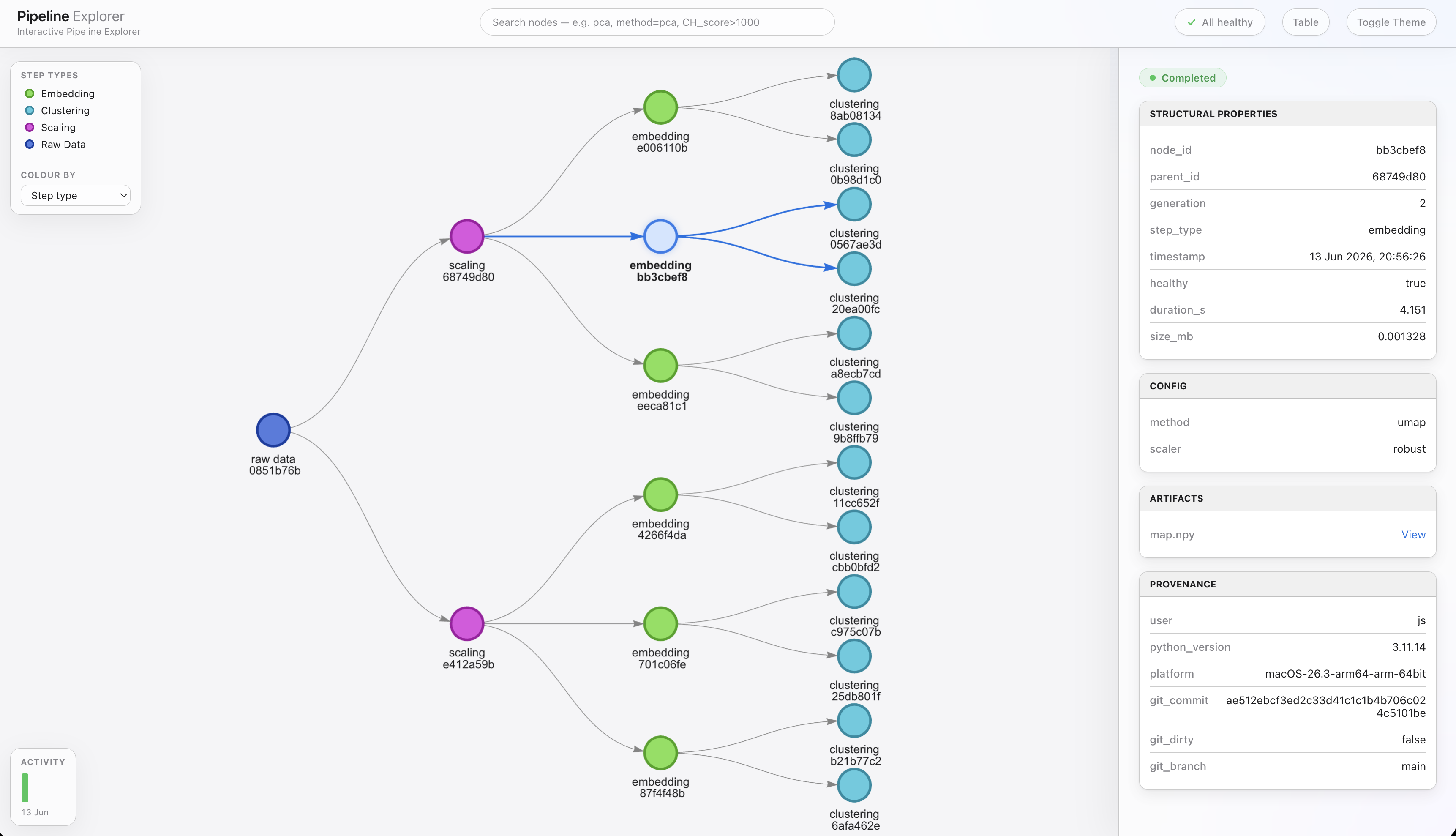This screenshot has width=1456, height=836.
Task: Click the Scaling legend swatch
Action: (x=29, y=128)
